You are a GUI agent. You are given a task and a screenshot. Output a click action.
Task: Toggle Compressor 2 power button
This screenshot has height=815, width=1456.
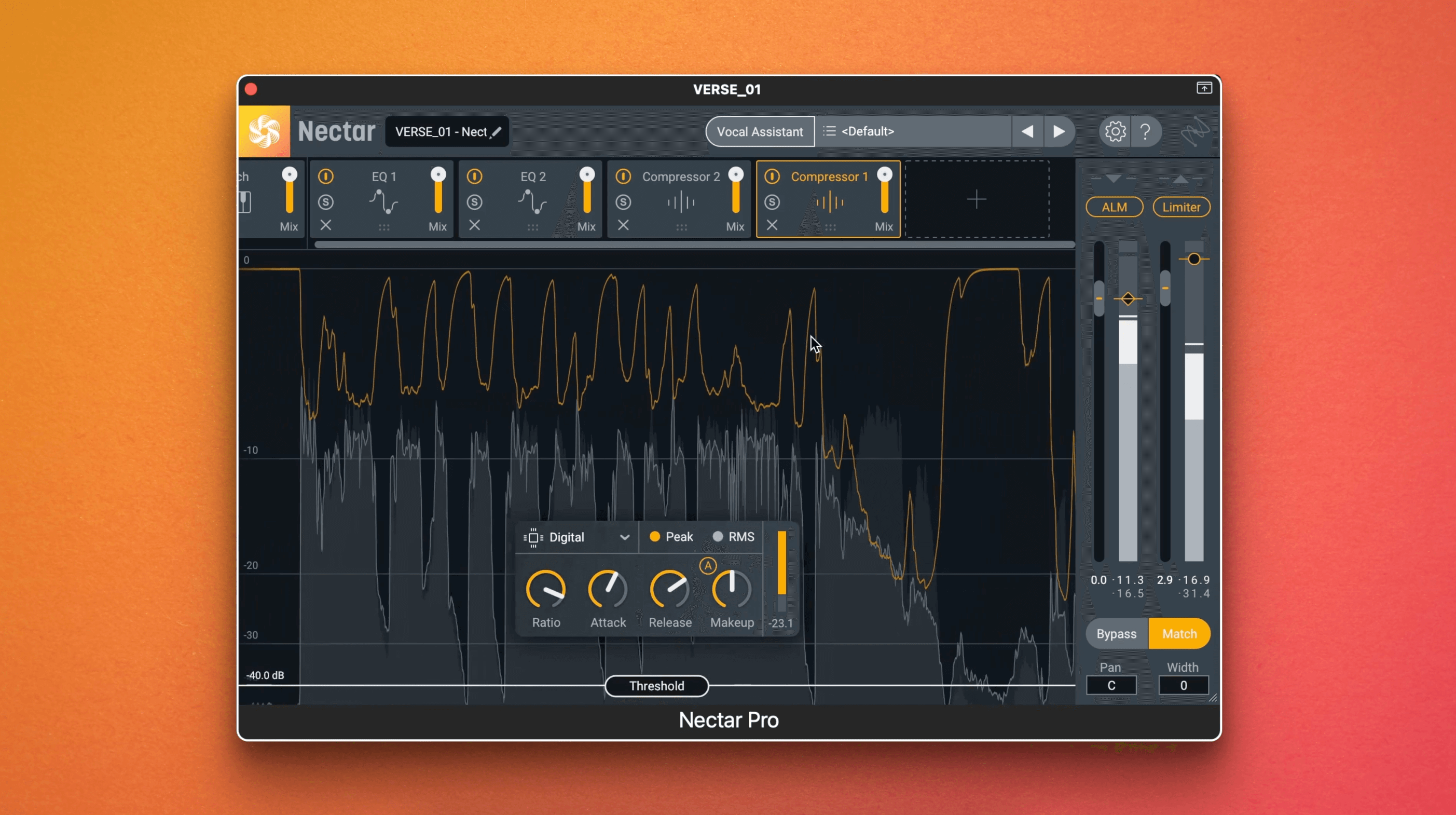click(623, 176)
